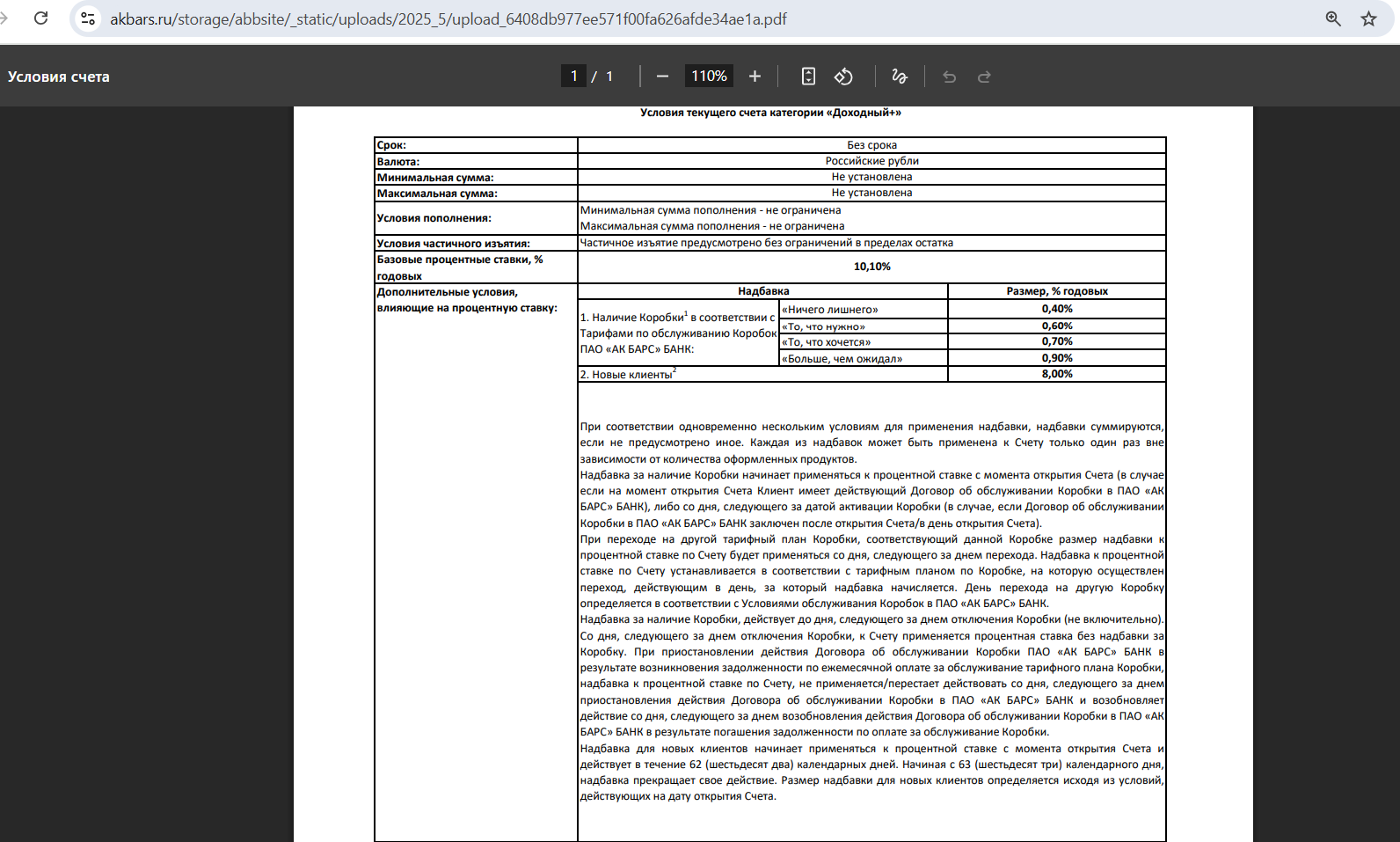
Task: Zoom out with the minus button
Action: click(663, 77)
